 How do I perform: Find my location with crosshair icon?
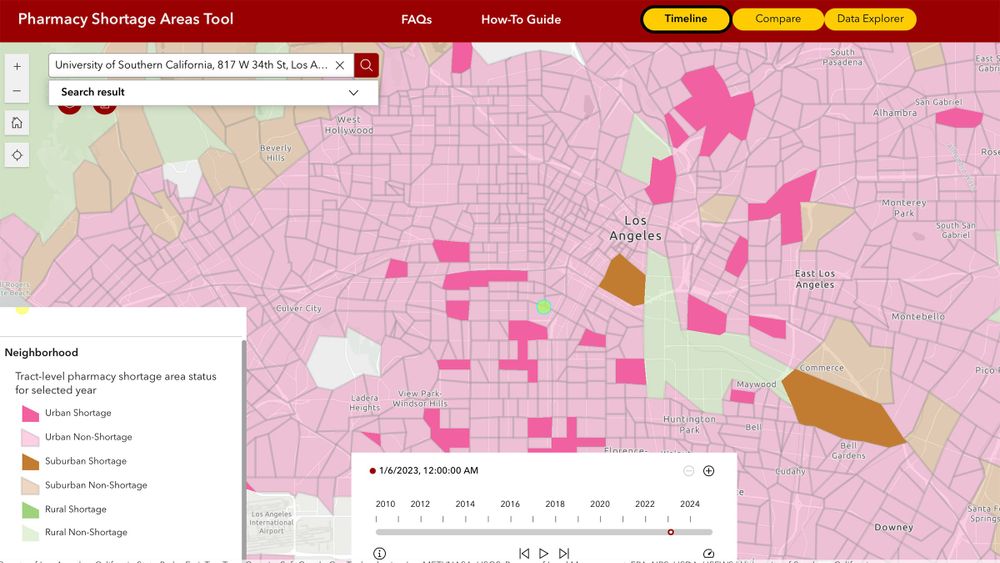17,155
